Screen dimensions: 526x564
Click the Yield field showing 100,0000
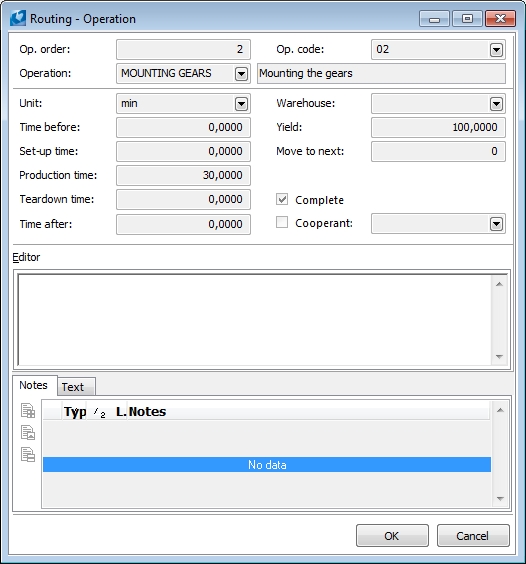click(438, 127)
